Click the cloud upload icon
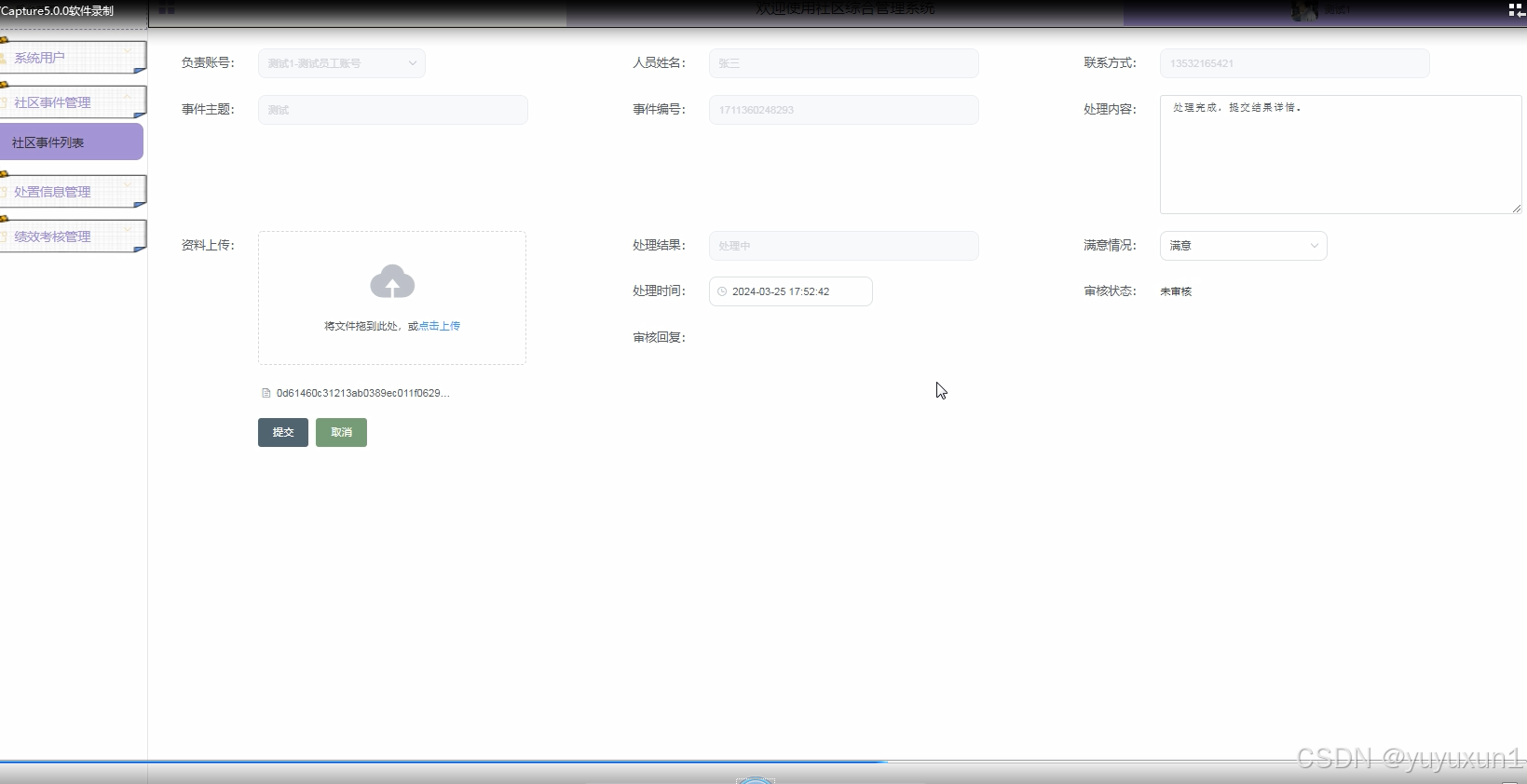Viewport: 1527px width, 784px height. (x=392, y=282)
